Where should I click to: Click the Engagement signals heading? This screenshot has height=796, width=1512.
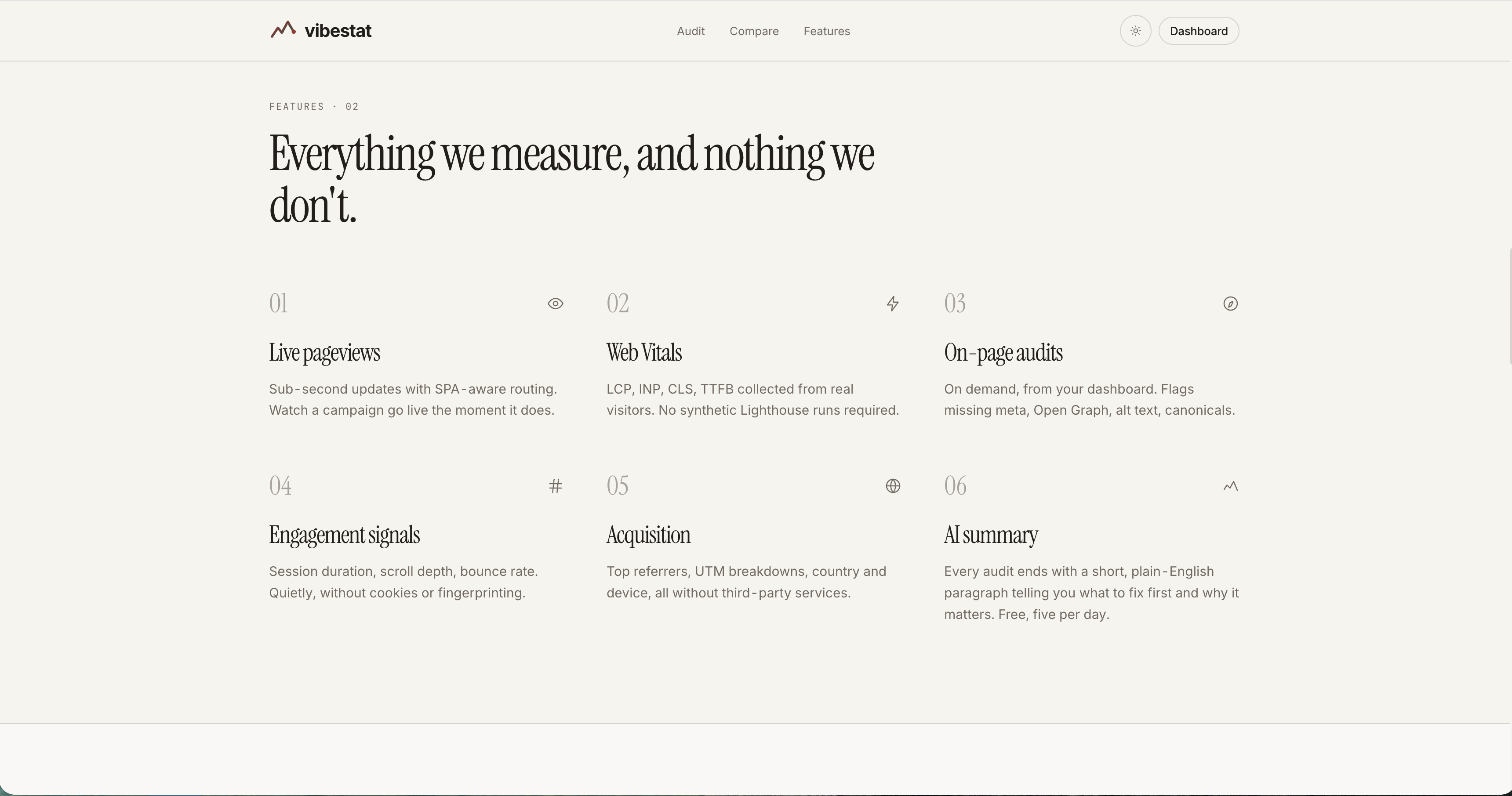coord(345,535)
